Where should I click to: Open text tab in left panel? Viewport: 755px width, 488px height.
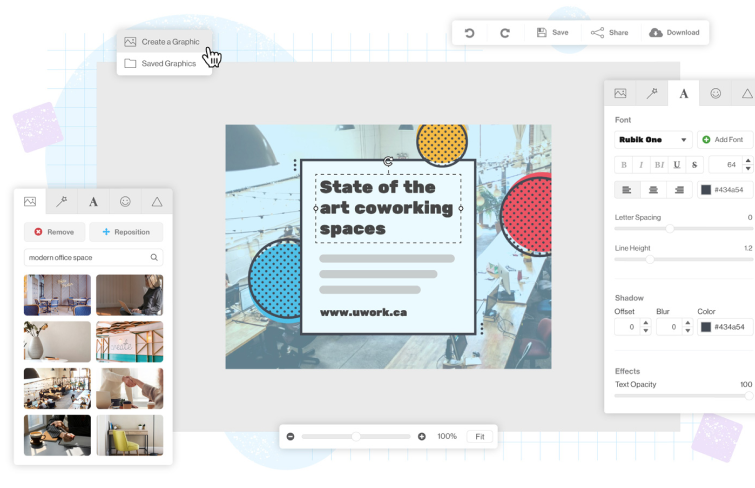click(93, 201)
